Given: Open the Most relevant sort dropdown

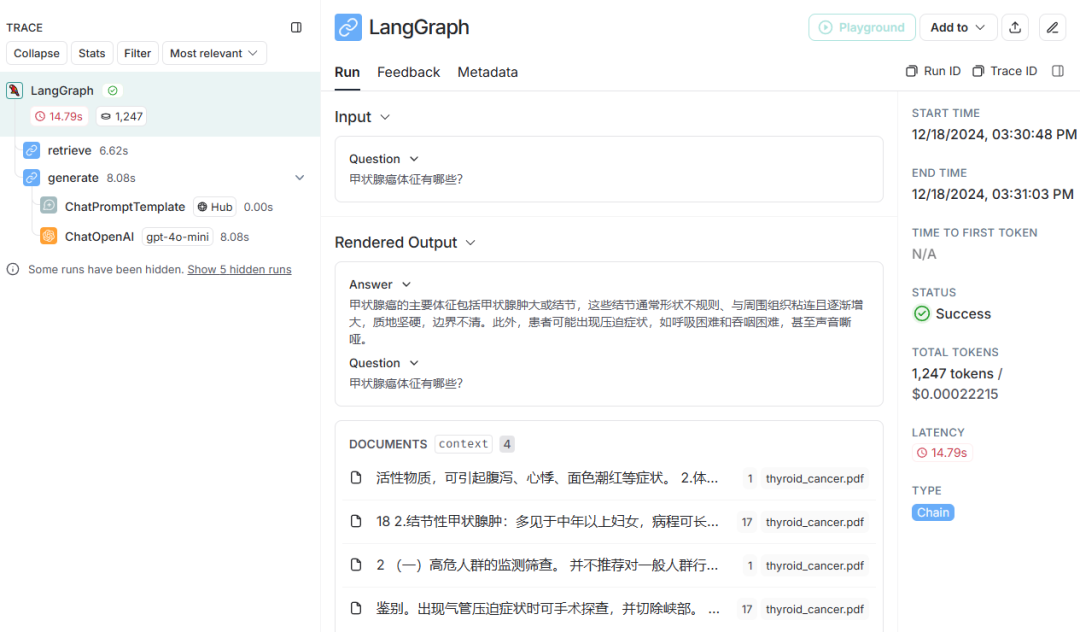Looking at the screenshot, I should click(x=214, y=53).
